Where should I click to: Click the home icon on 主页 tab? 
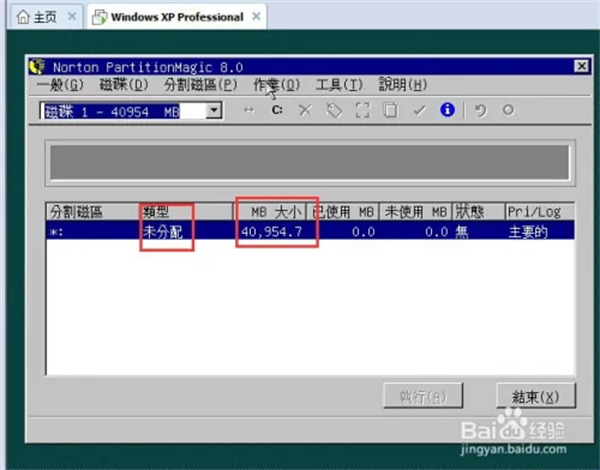point(23,17)
